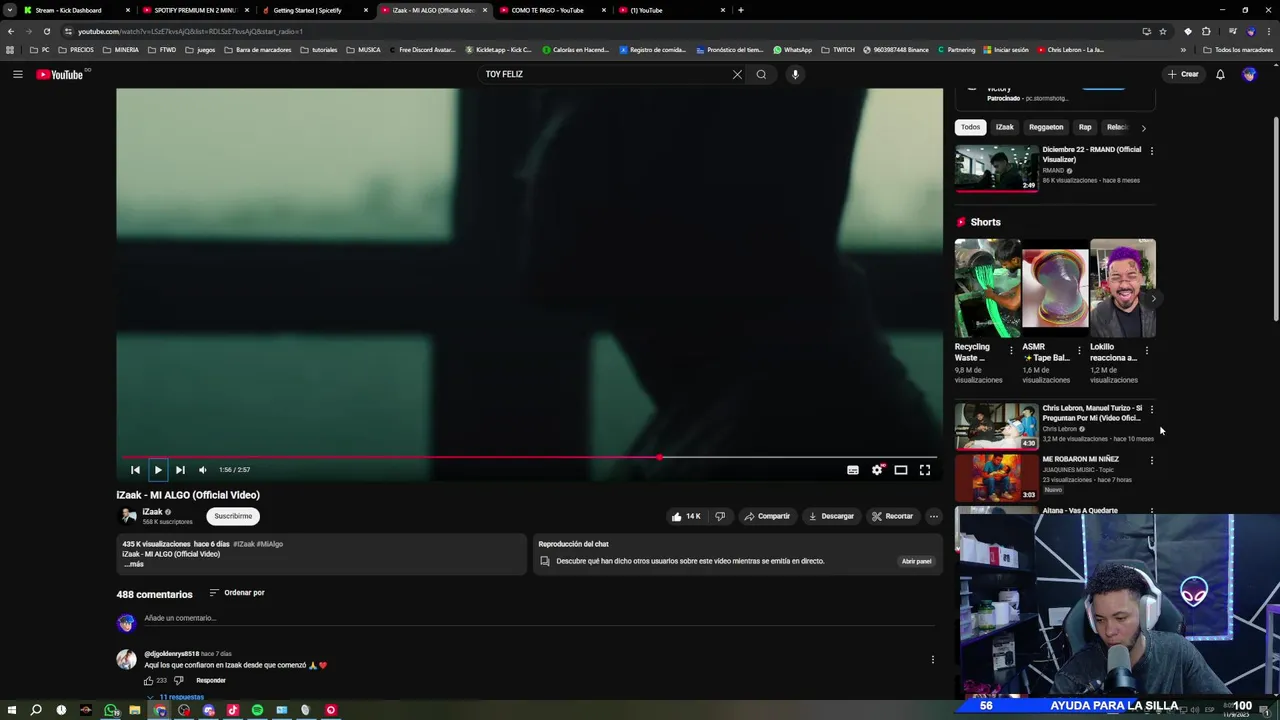1280x720 pixels.
Task: Open WhatsApp from the taskbar
Action: tap(110, 710)
